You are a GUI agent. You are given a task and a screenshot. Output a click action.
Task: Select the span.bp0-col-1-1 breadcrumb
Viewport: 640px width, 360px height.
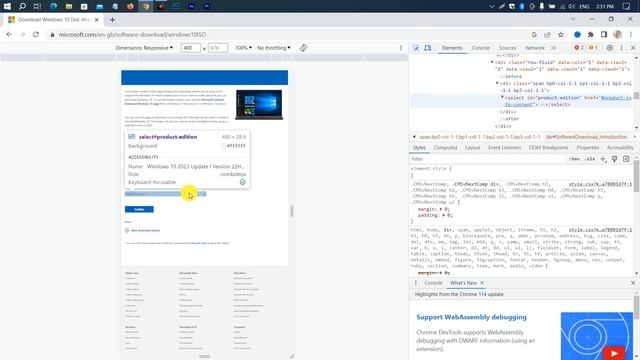[x=480, y=137]
